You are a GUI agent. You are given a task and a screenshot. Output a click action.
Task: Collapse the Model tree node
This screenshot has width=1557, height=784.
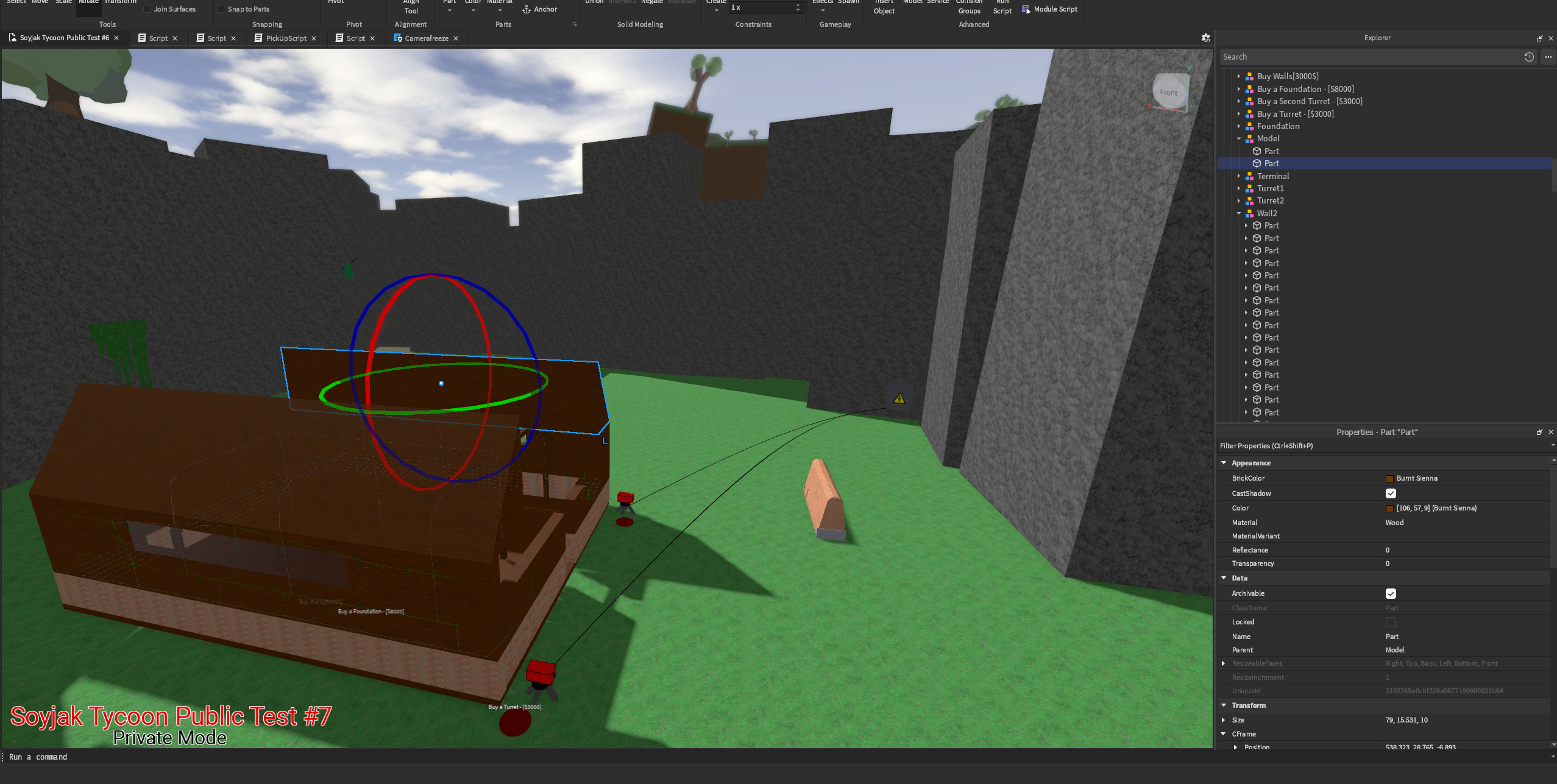tap(1239, 139)
